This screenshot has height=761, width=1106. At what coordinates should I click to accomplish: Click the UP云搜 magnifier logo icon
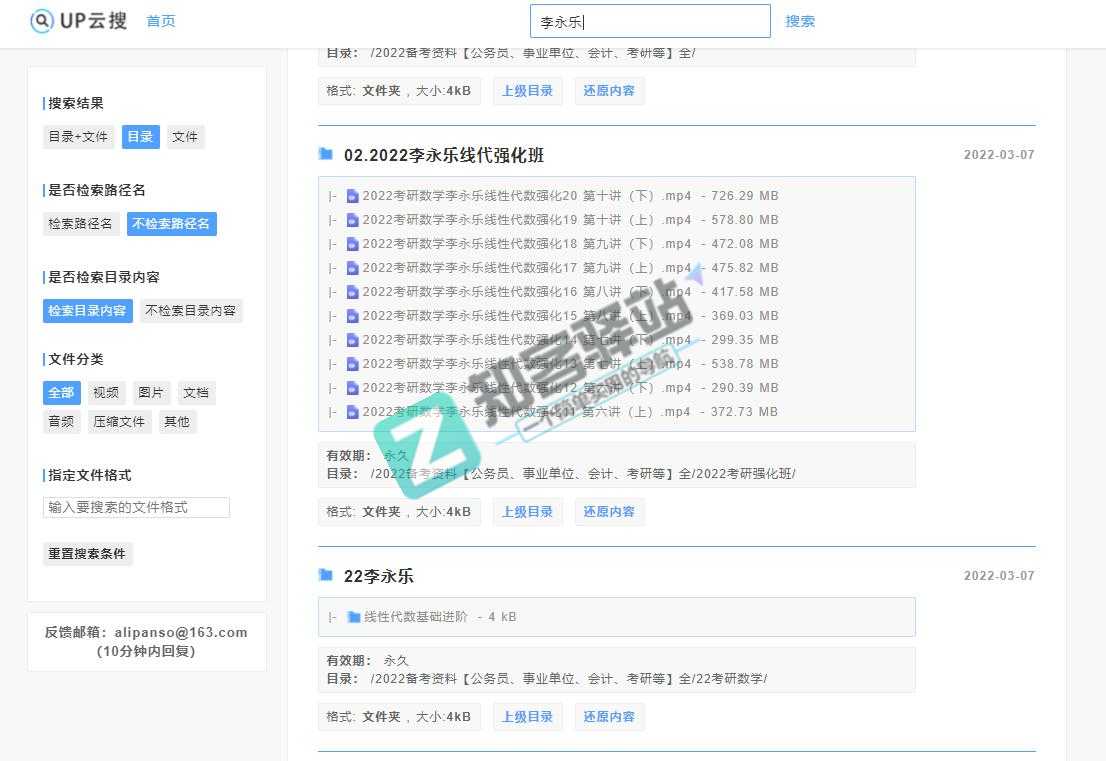pos(42,21)
